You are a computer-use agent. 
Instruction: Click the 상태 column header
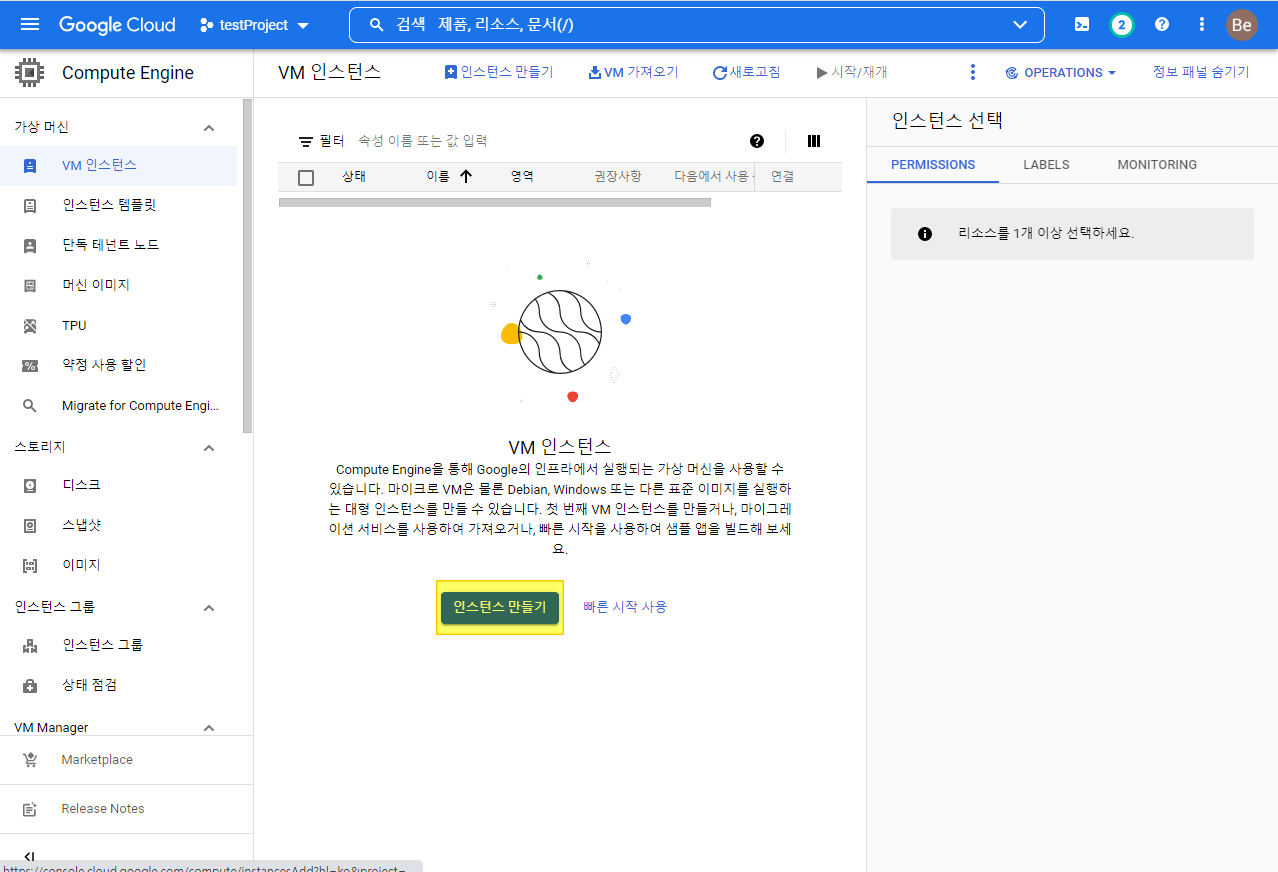click(354, 176)
